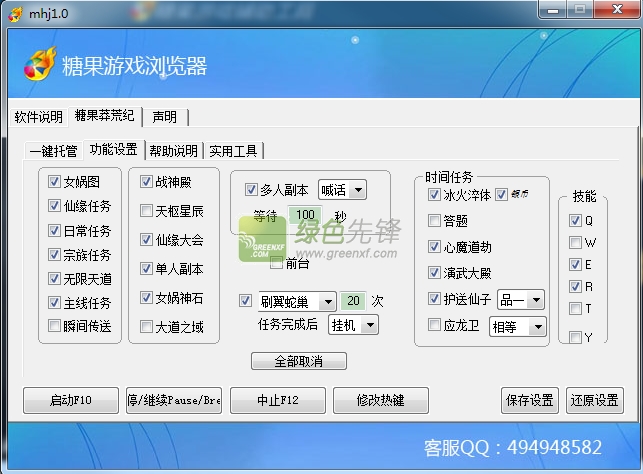The width and height of the screenshot is (643, 474).
Task: Toggle skill E checkbox
Action: tap(575, 264)
